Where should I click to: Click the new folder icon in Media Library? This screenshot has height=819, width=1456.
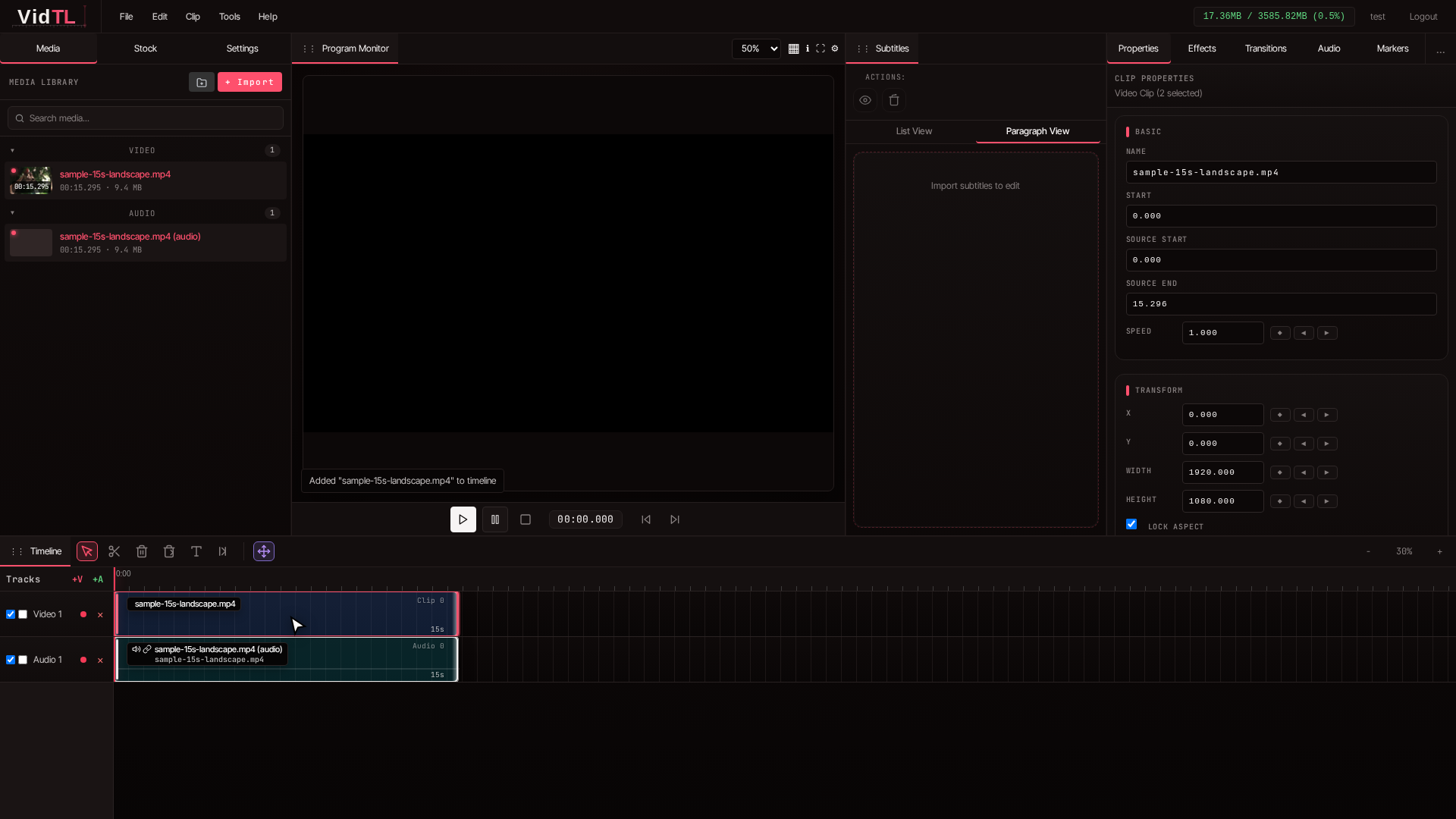[202, 82]
